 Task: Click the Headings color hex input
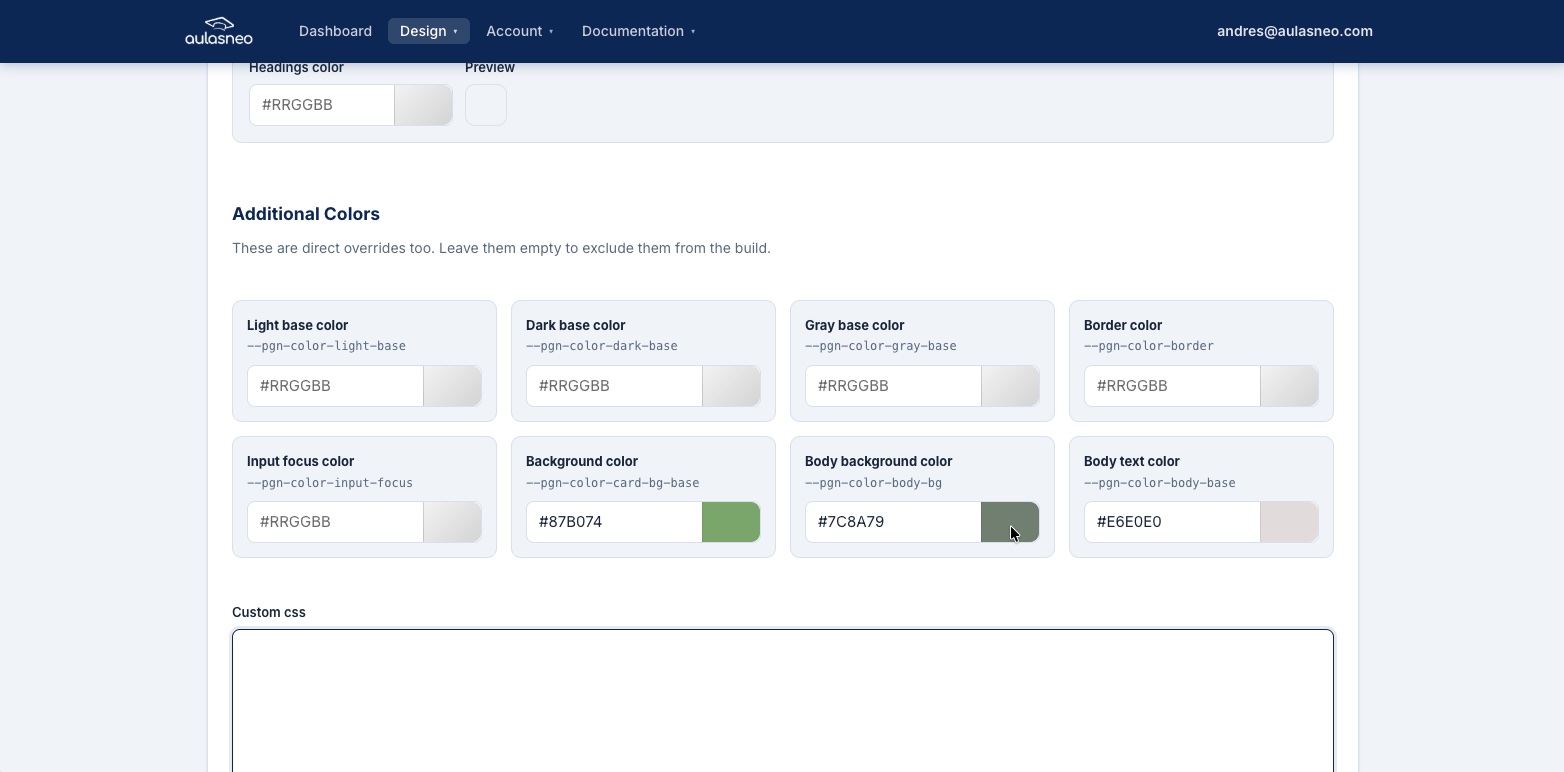[321, 105]
